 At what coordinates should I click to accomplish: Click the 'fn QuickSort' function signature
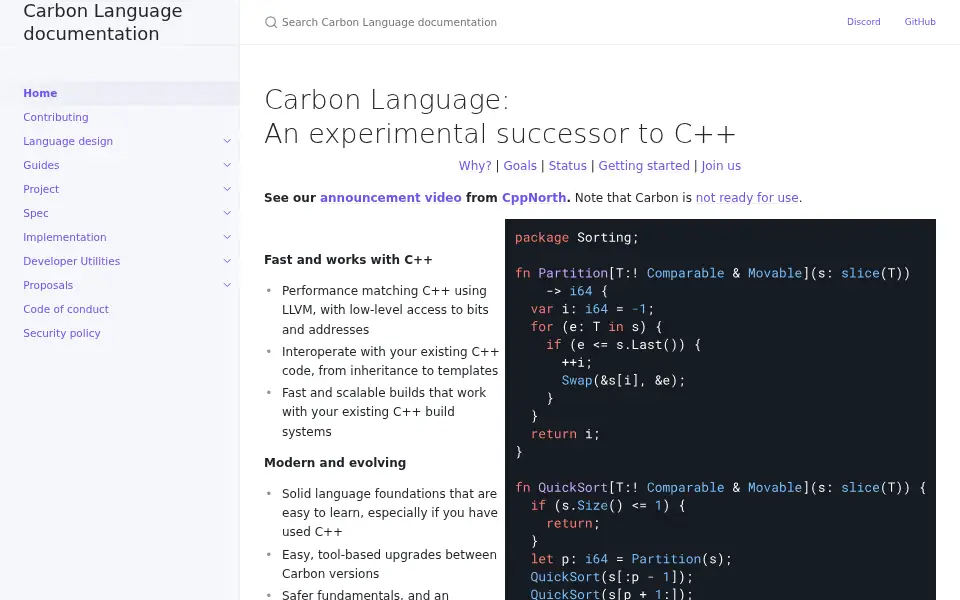coord(721,488)
